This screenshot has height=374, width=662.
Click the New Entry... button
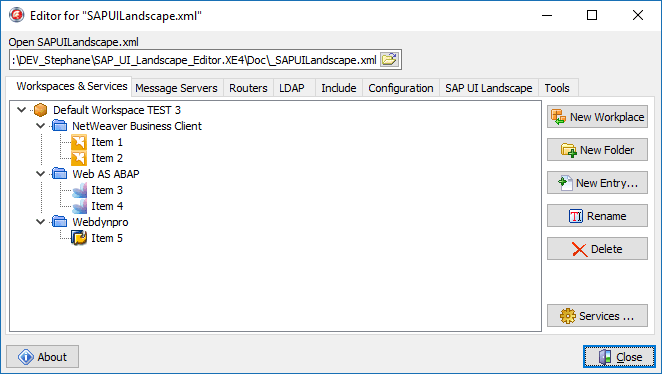(597, 183)
